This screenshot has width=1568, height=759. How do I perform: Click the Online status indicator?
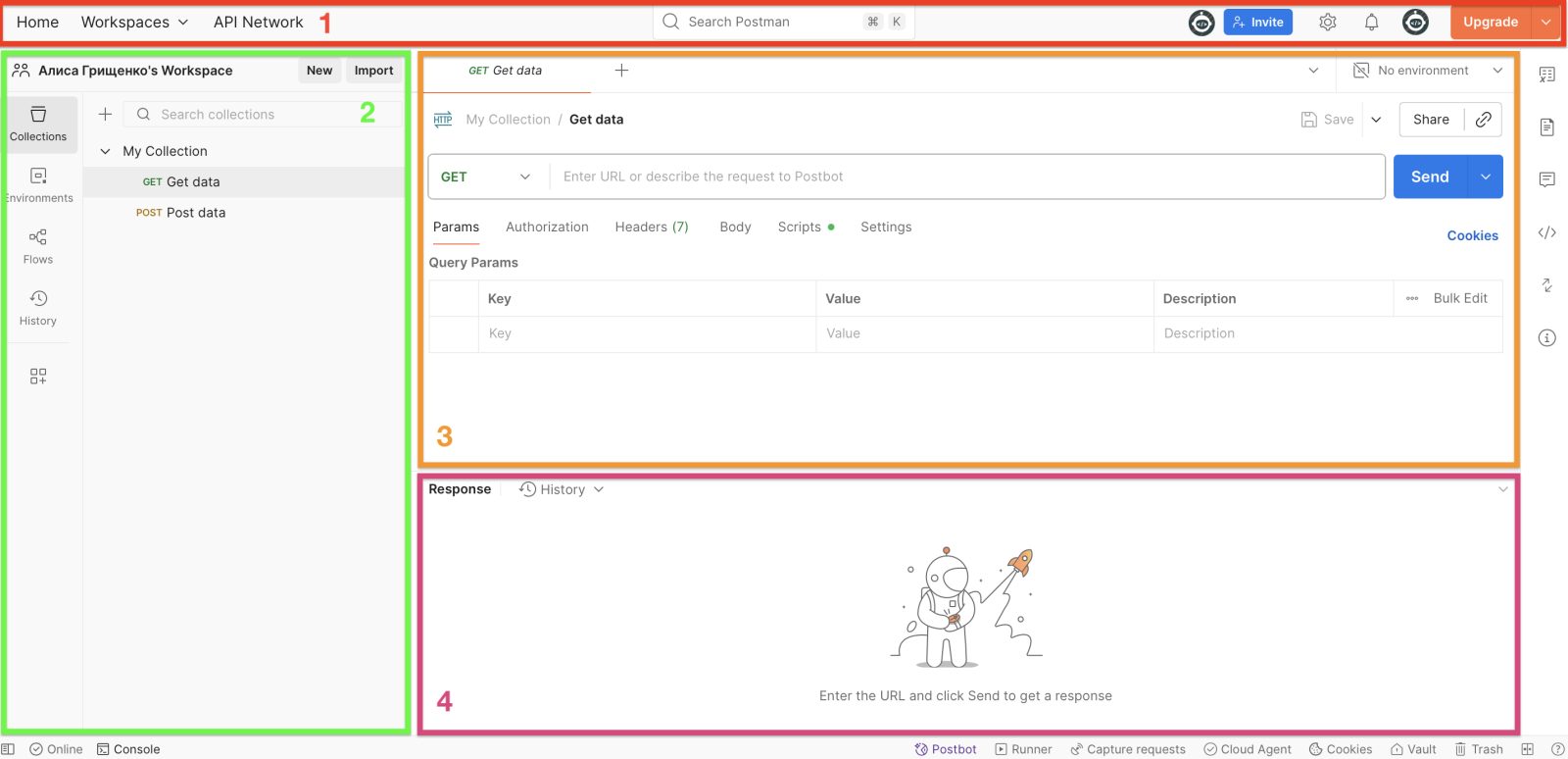pos(56,749)
